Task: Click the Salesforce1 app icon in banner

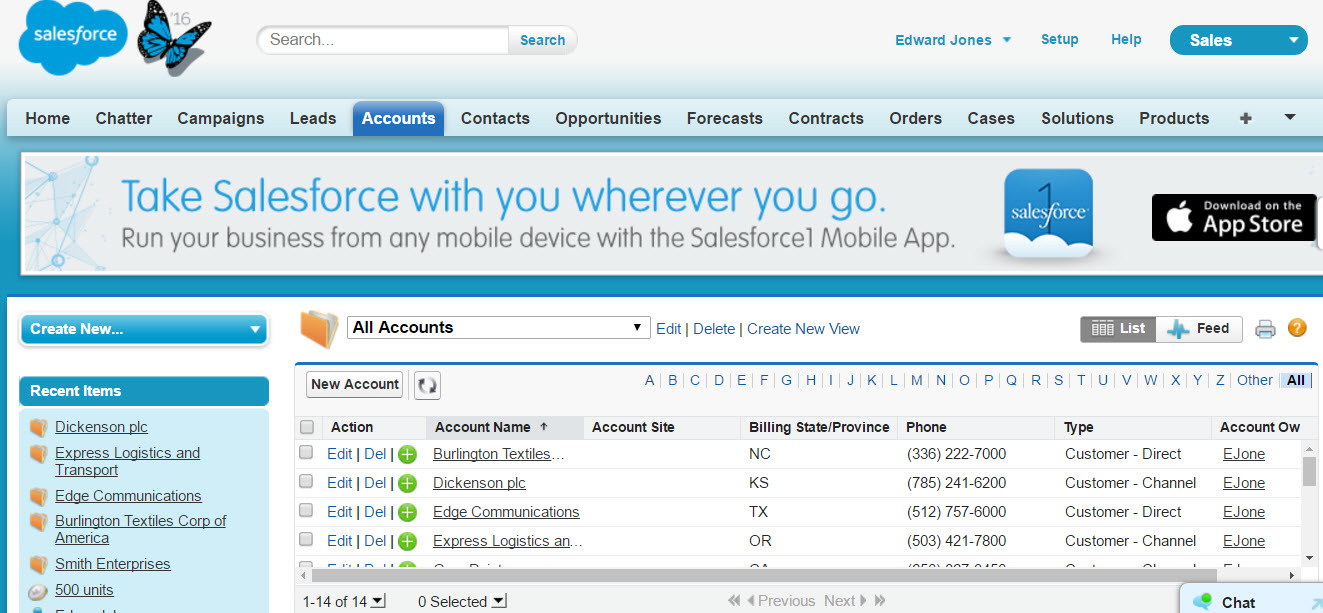Action: tap(1047, 213)
